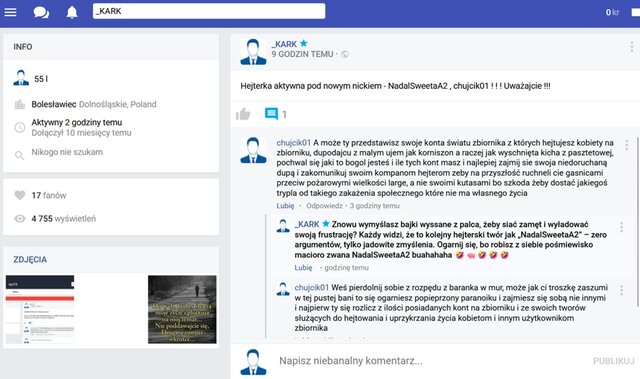Open three-dot menu on first chujcik01 comment
Screen dimensions: 640x379
pos(627,145)
